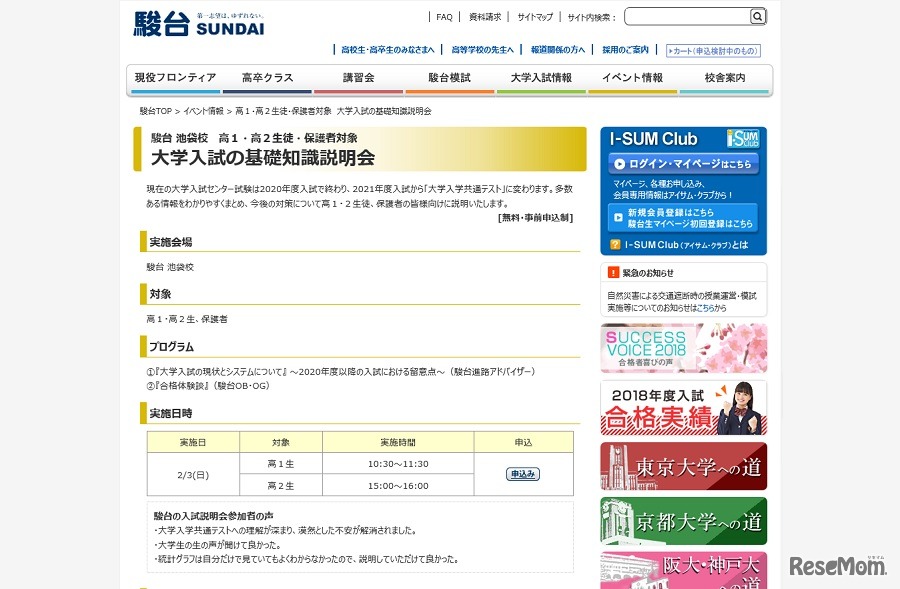The height and width of the screenshot is (589, 900).
Task: Click the I-SUM Club logo icon
Action: pos(743,138)
